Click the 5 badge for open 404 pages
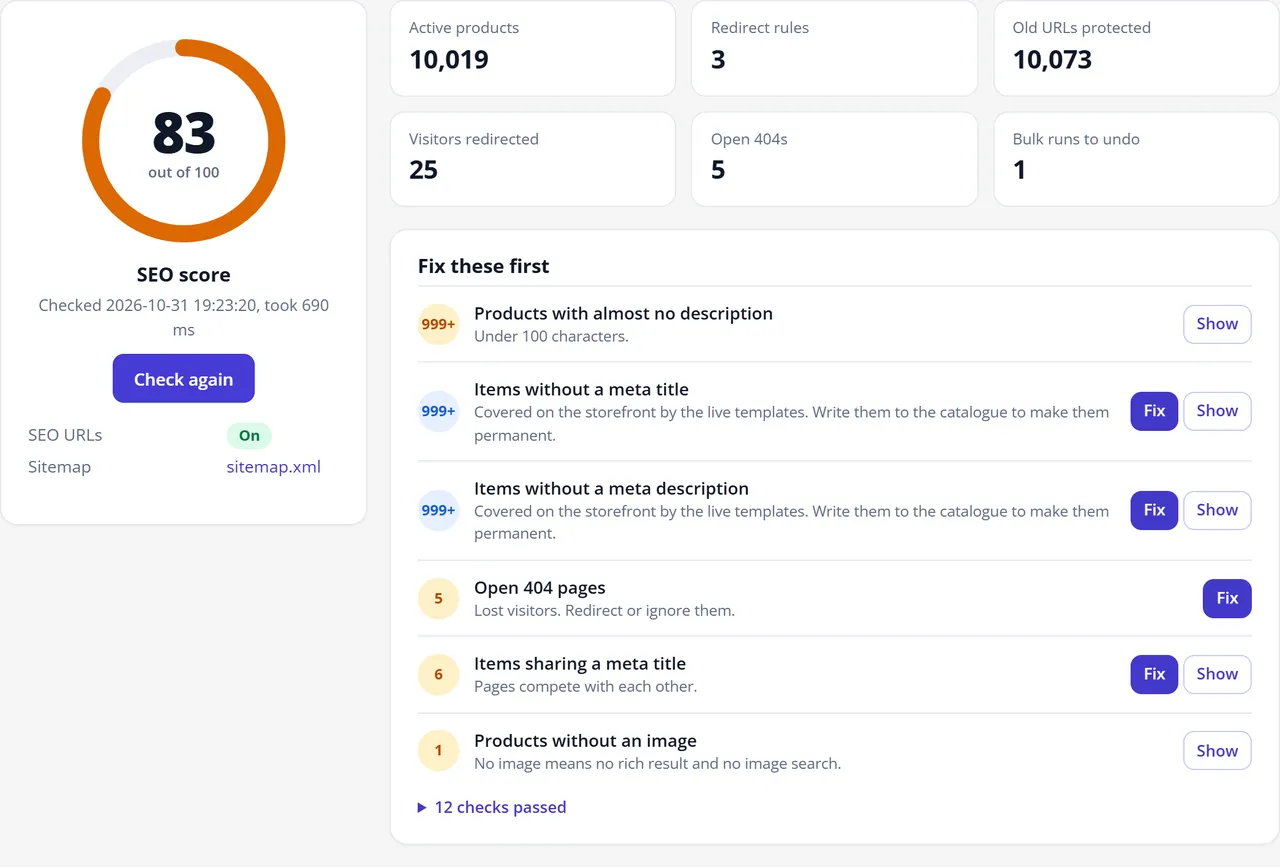The width and height of the screenshot is (1280, 868). tap(438, 598)
